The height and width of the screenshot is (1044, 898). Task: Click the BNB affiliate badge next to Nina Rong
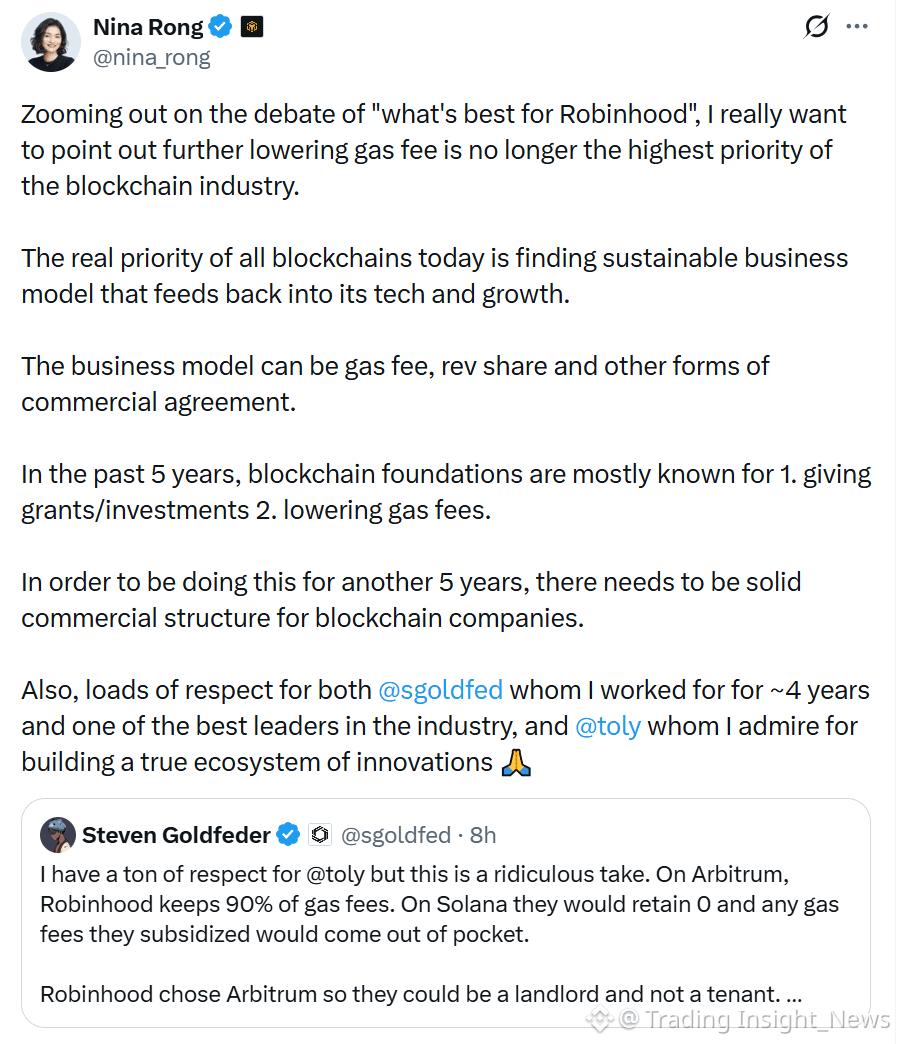coord(252,27)
